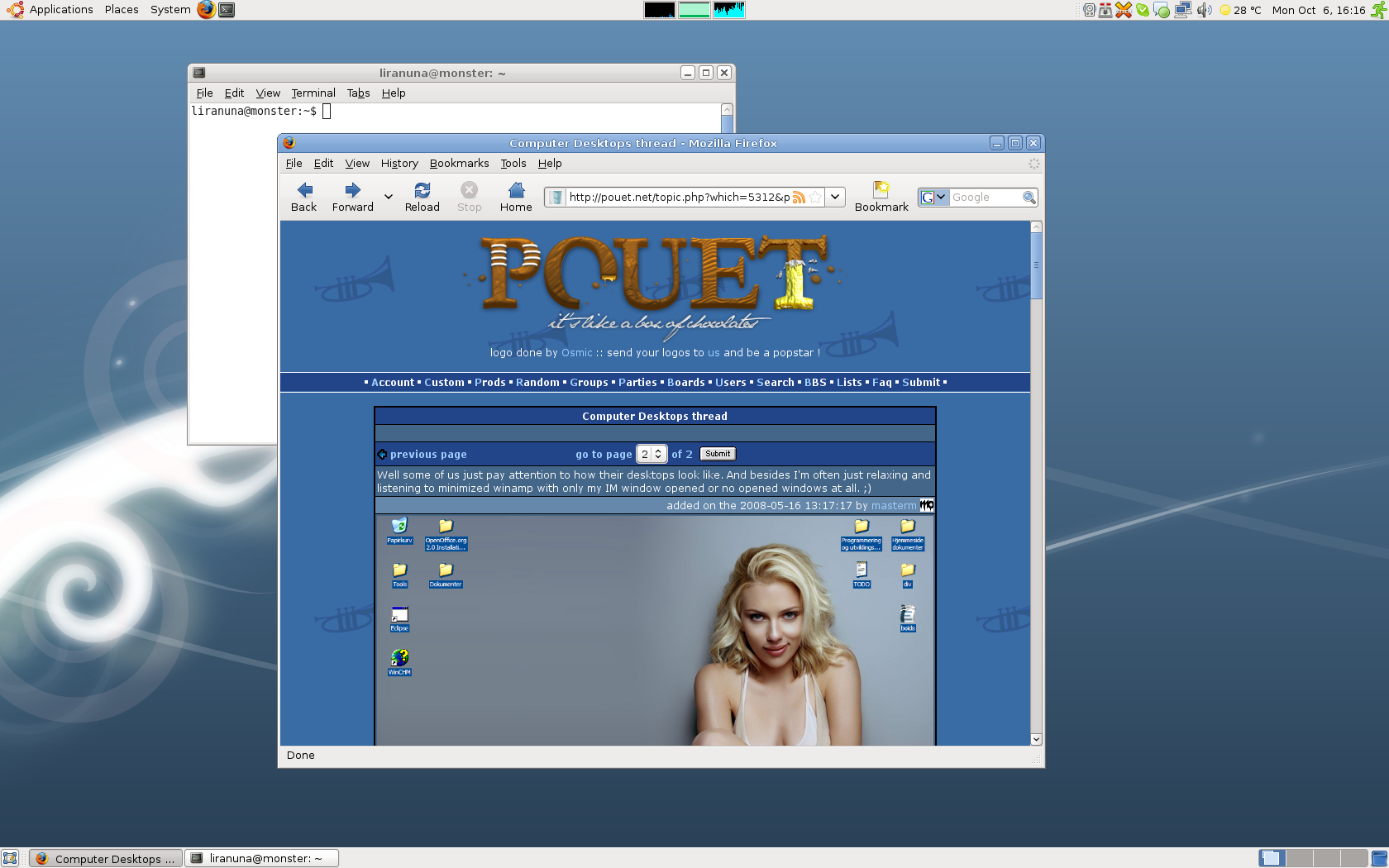This screenshot has width=1389, height=868.
Task: Open the System menu
Action: pyautogui.click(x=170, y=10)
